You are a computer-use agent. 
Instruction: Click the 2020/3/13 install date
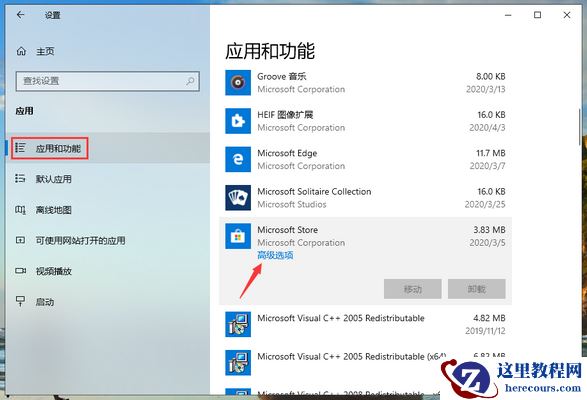click(x=486, y=89)
